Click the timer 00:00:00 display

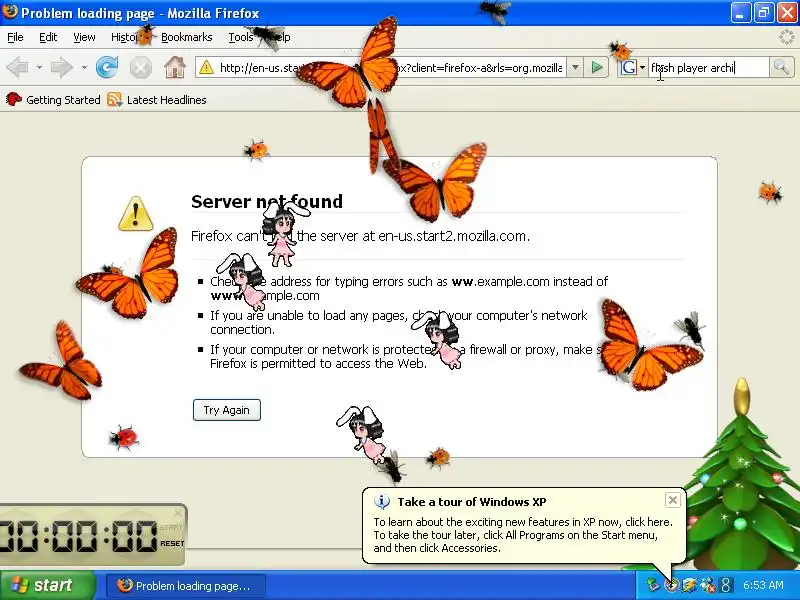click(78, 536)
